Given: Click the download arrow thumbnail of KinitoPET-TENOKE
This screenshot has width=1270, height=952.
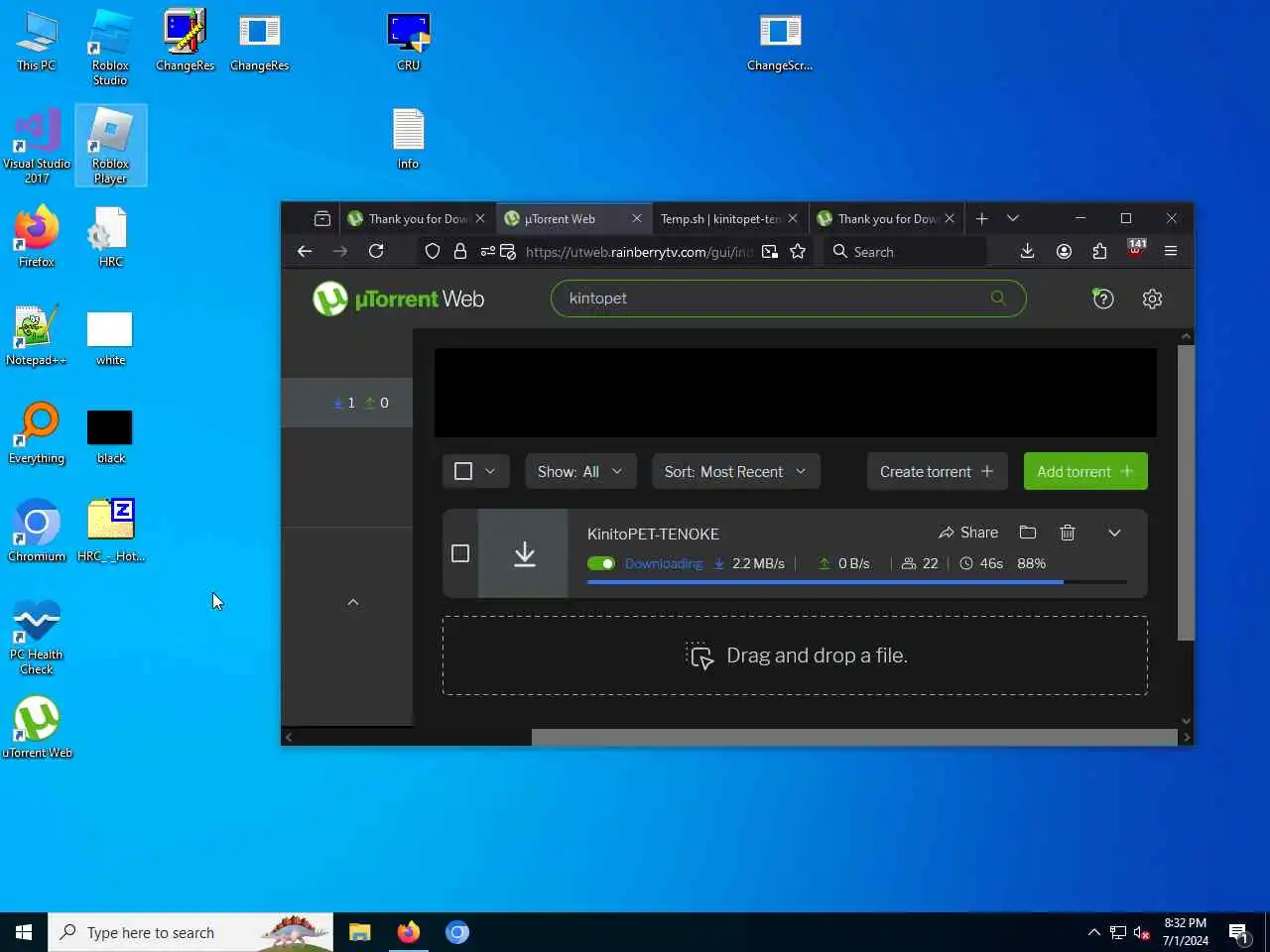Looking at the screenshot, I should [524, 553].
